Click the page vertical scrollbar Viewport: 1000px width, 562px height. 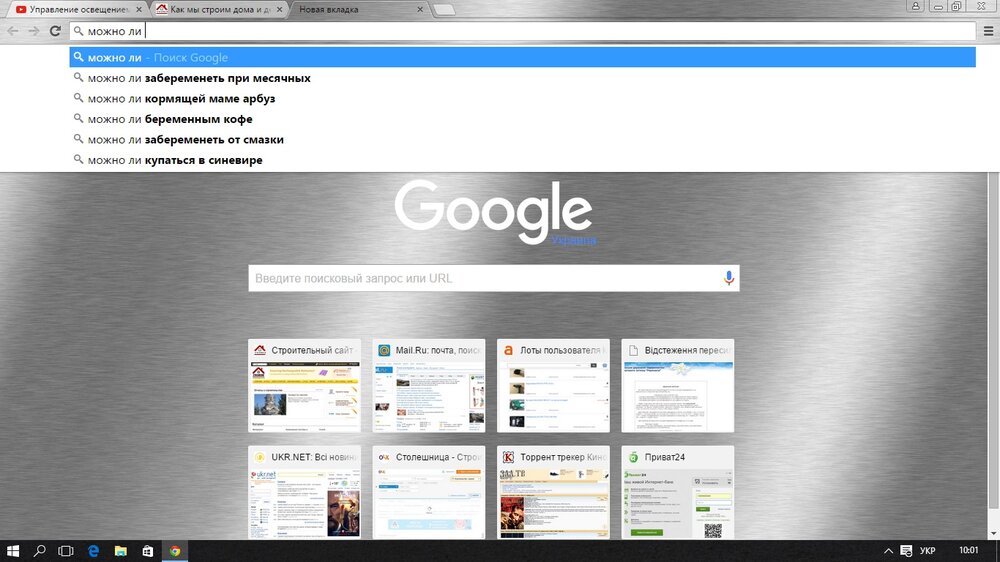994,341
